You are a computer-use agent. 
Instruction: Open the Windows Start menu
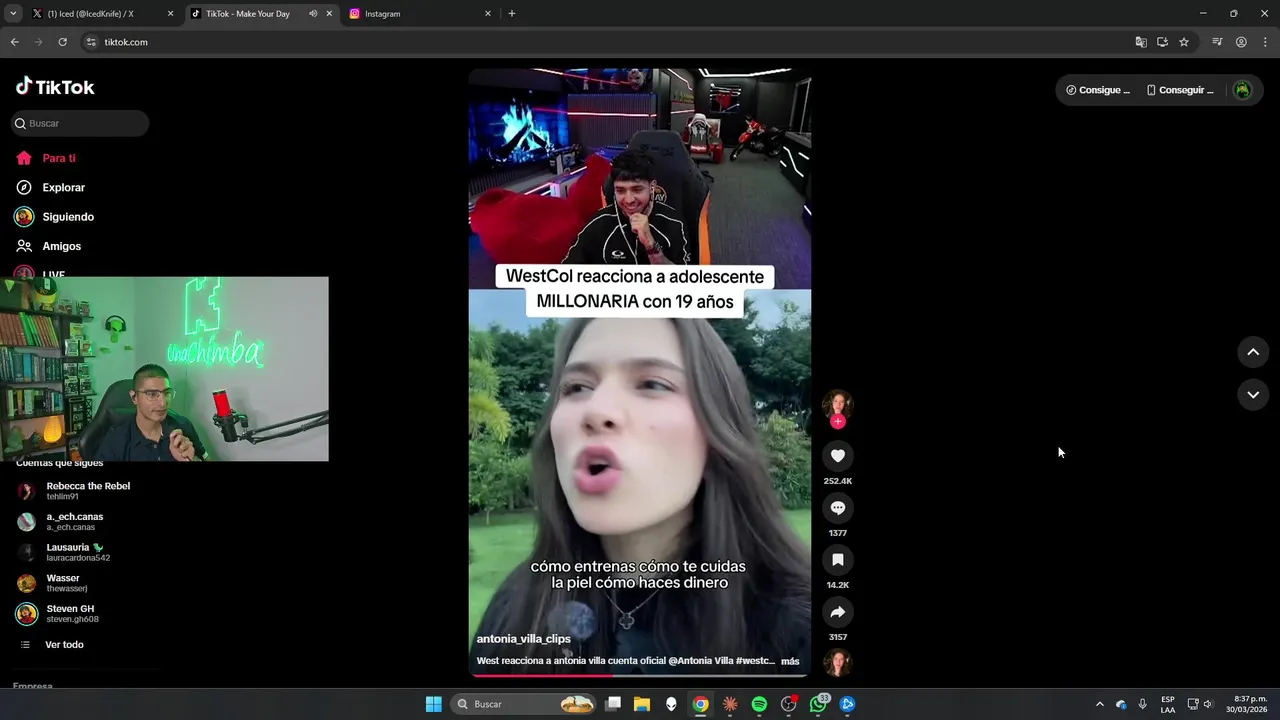pyautogui.click(x=433, y=704)
